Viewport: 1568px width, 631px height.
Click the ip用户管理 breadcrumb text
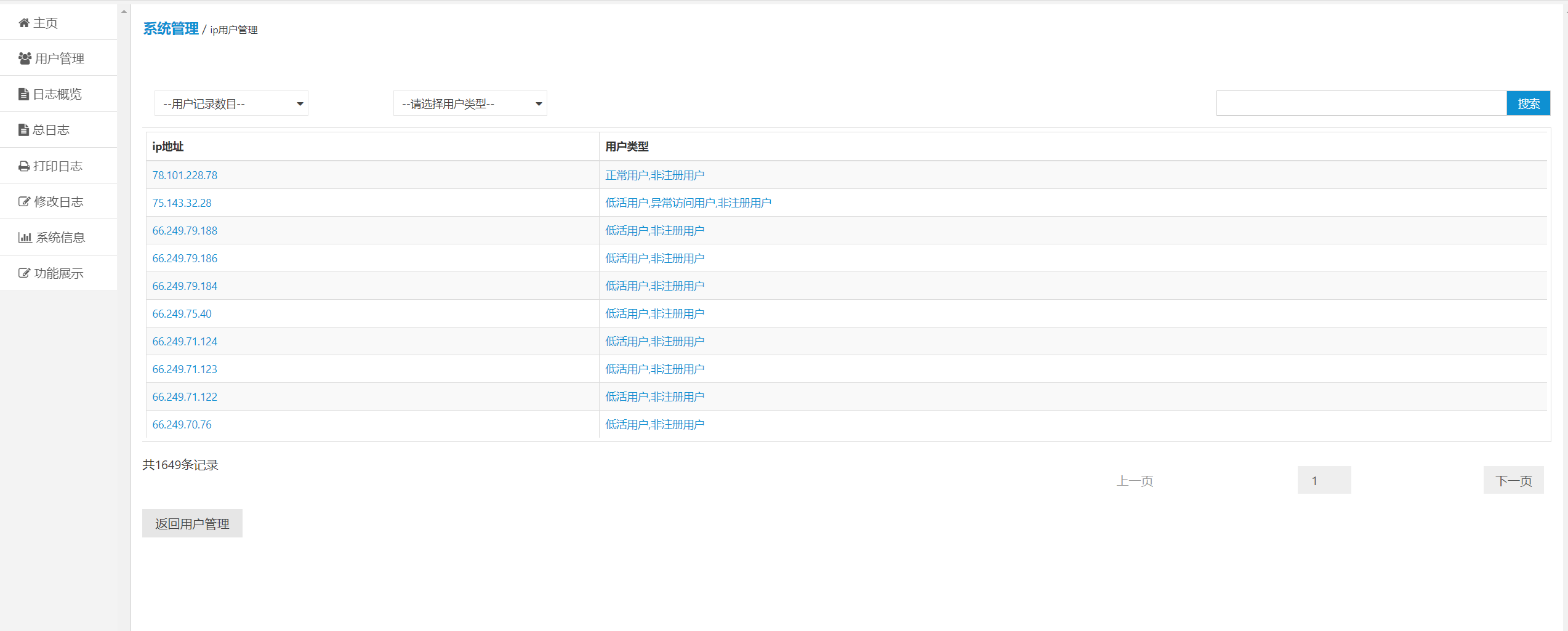coord(234,30)
